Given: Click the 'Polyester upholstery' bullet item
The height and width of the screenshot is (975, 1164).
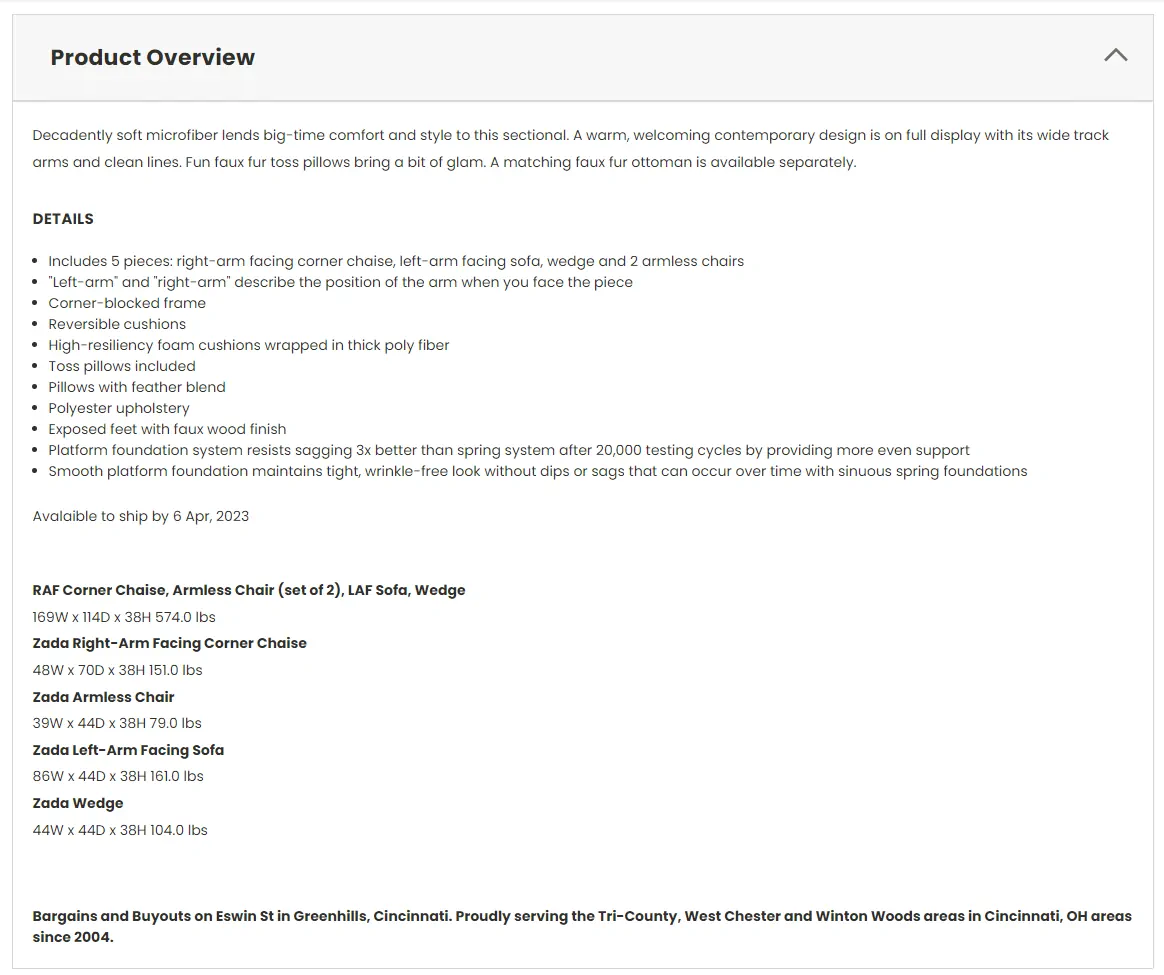Looking at the screenshot, I should point(119,408).
